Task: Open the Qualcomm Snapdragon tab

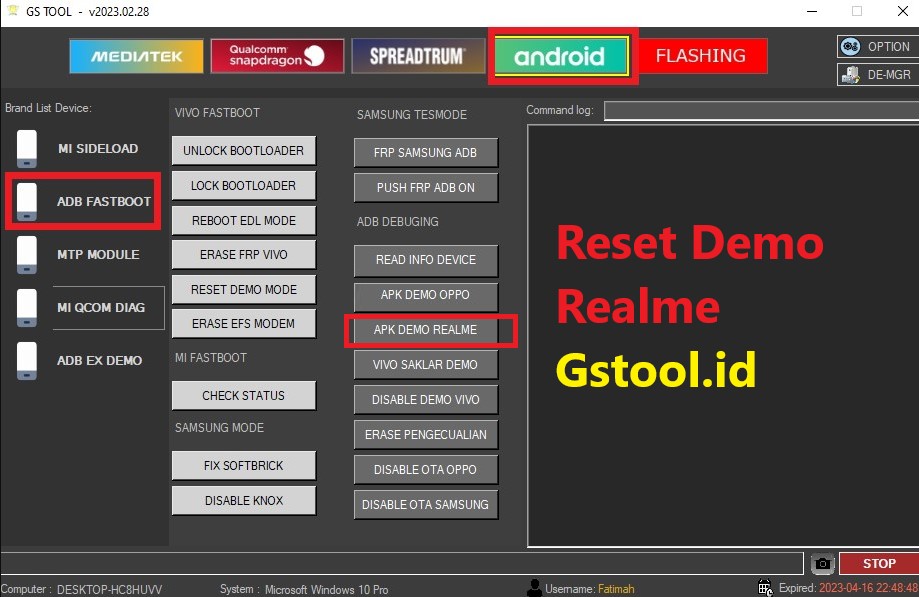Action: pos(277,56)
